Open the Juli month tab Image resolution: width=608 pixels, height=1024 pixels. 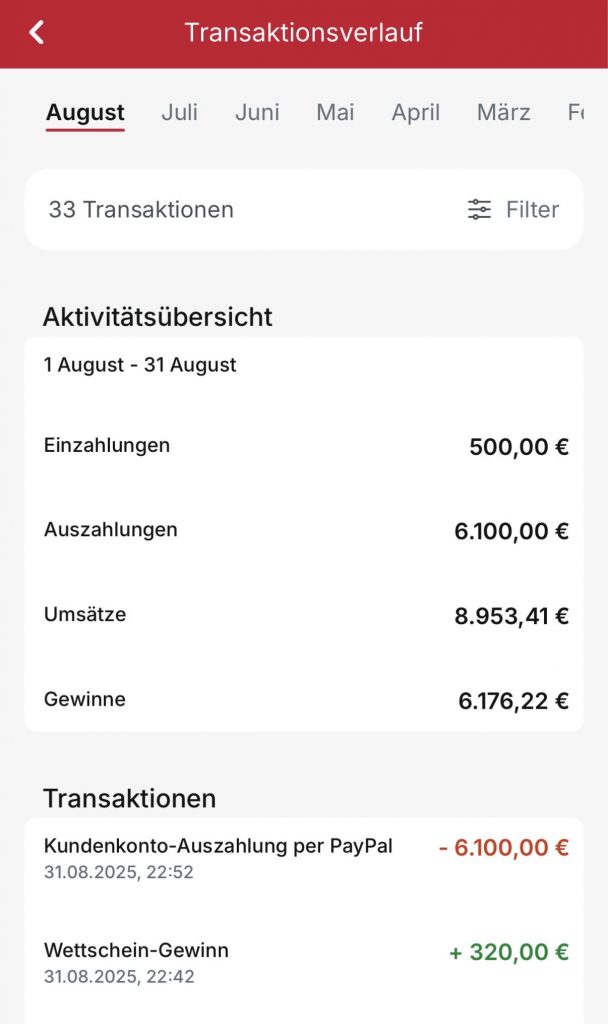[x=179, y=113]
